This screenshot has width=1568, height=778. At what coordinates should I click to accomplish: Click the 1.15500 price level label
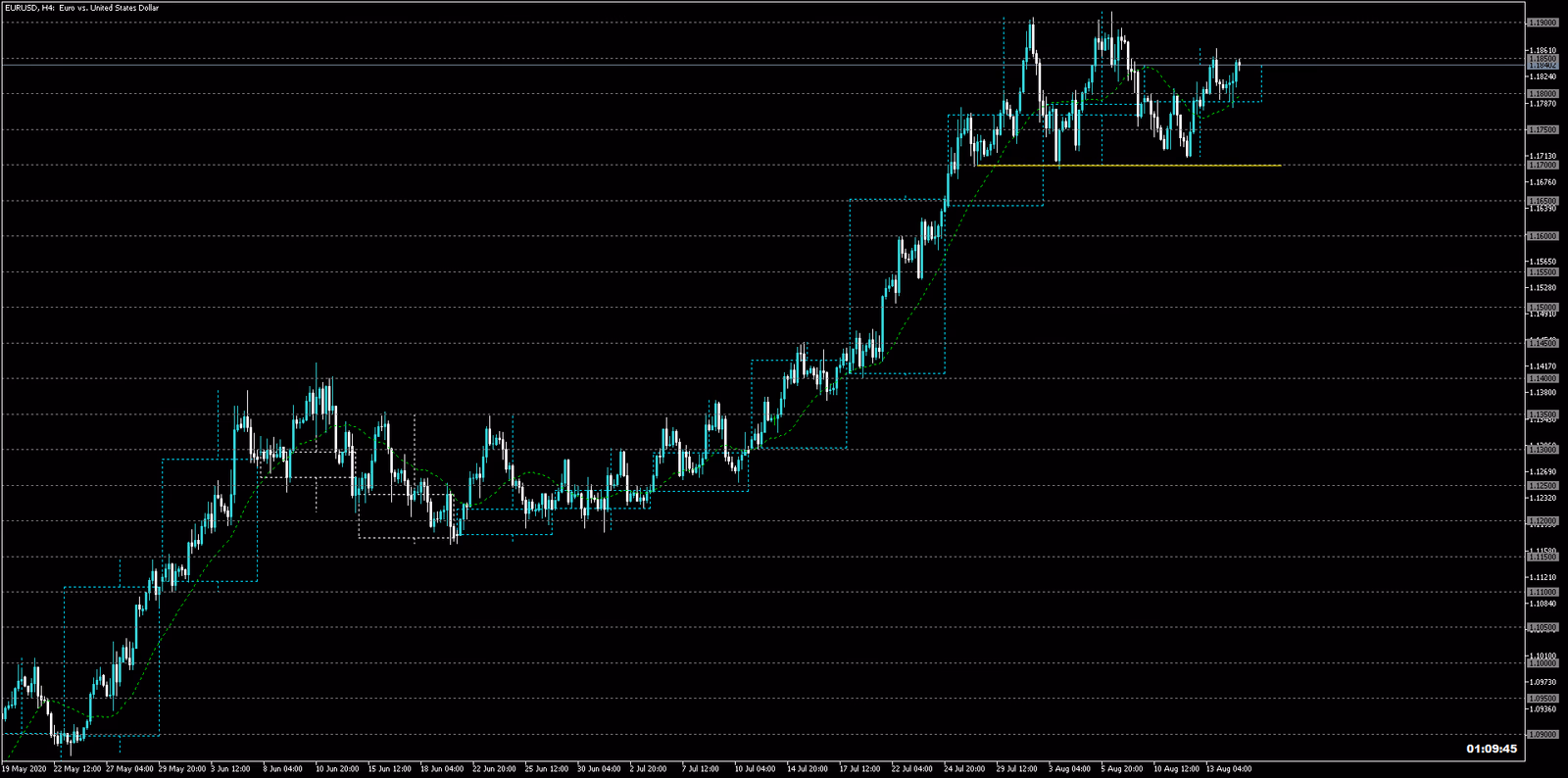[x=1543, y=272]
